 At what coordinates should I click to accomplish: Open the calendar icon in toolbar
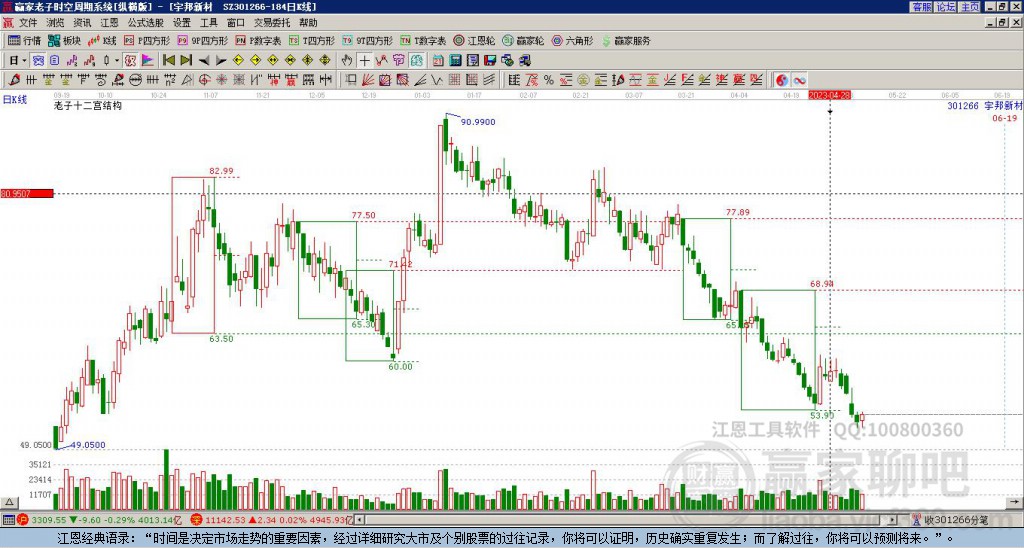point(438,61)
